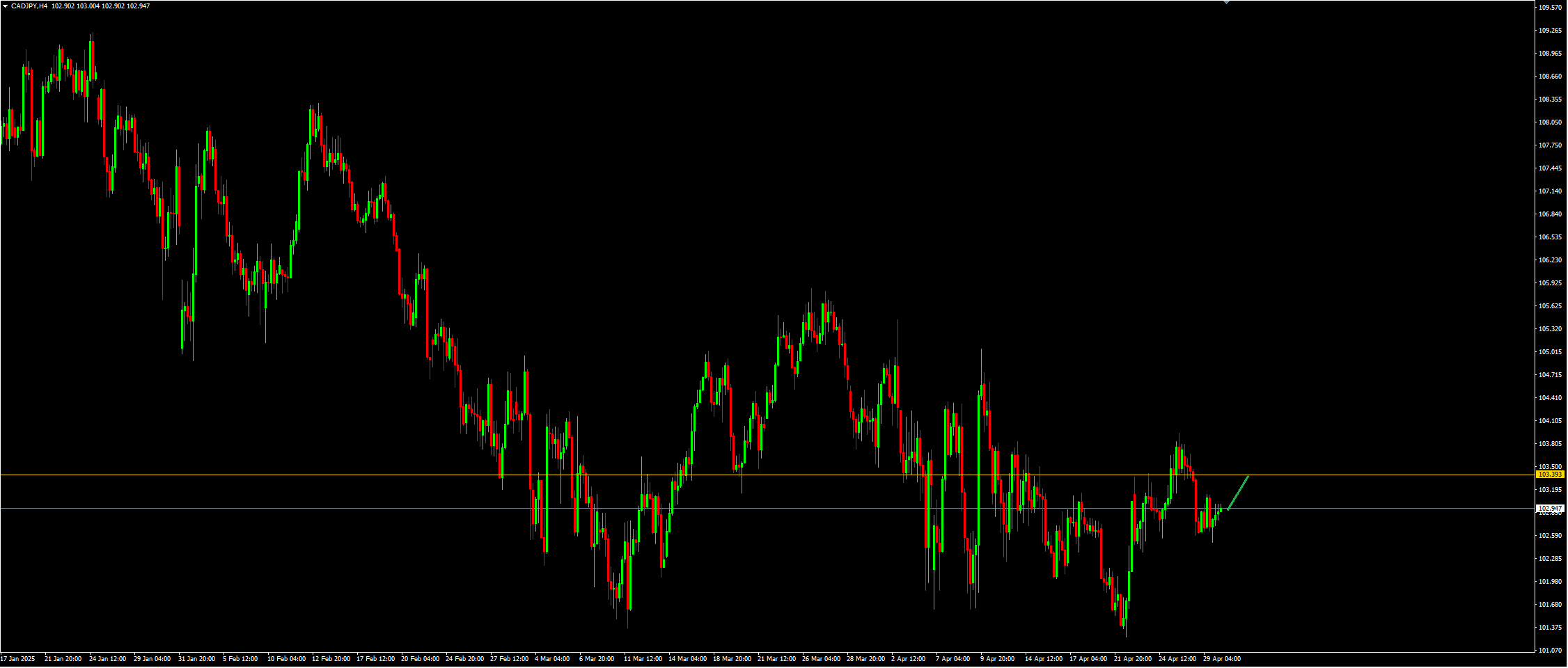Click the 17 Apr 04:00 time label
This screenshot has height=668, width=1568.
1088,659
